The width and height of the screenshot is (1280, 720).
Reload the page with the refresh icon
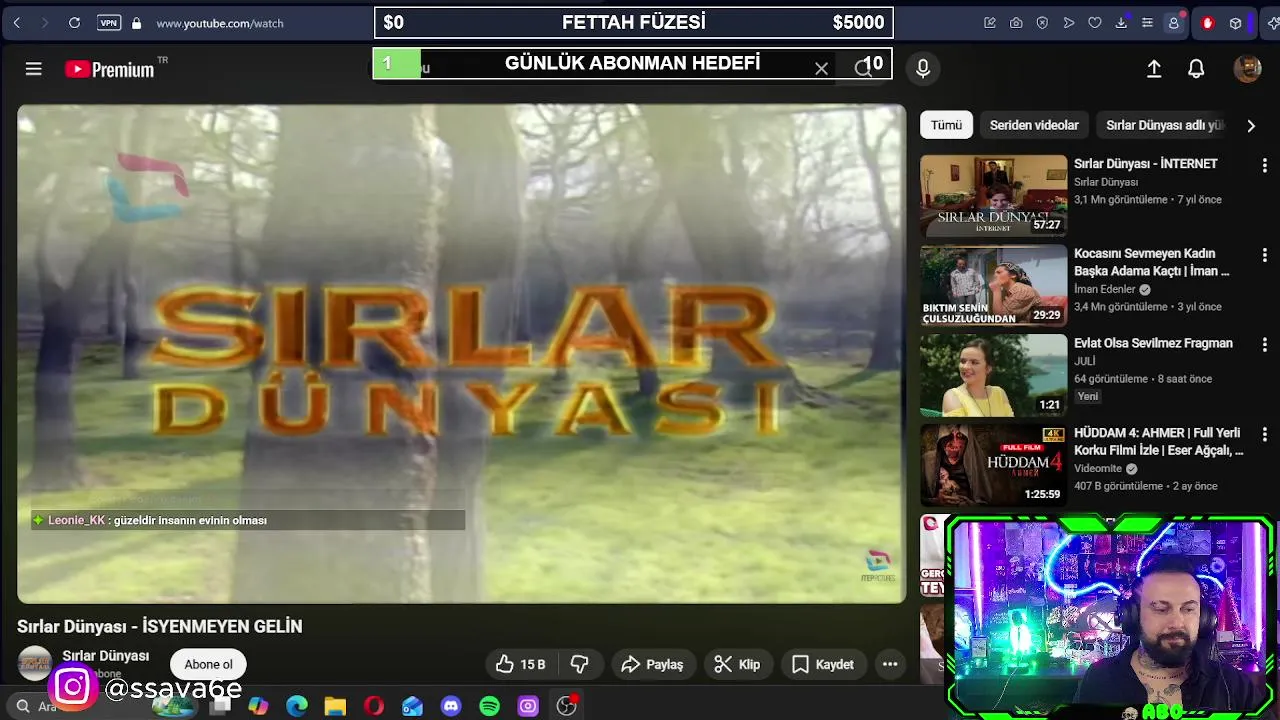[x=74, y=23]
